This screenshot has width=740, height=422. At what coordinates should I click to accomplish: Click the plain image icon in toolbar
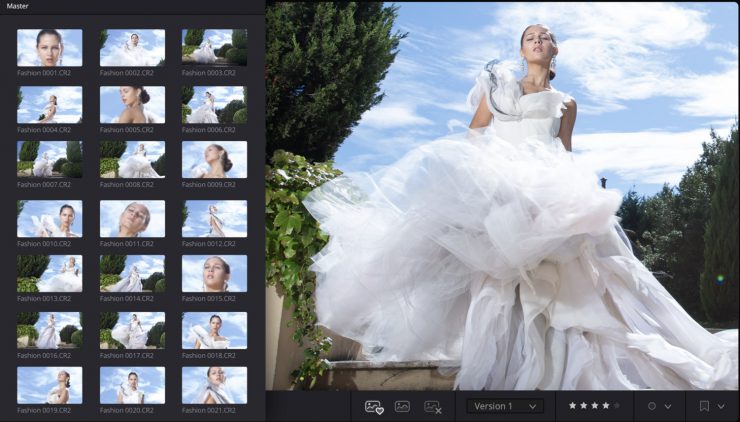(402, 406)
